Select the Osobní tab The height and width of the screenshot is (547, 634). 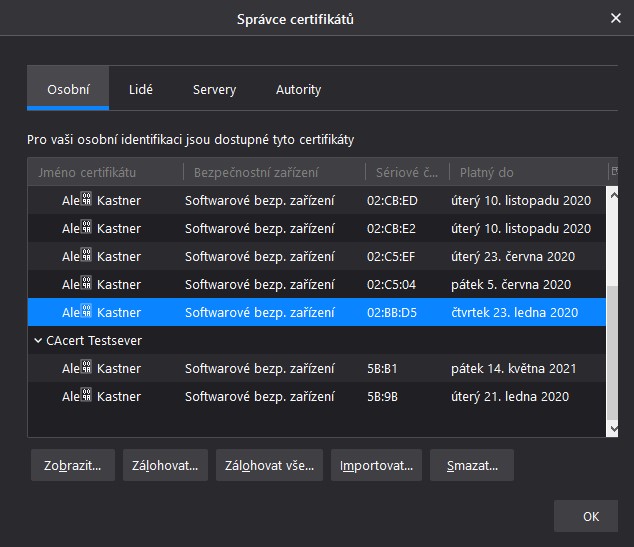(x=68, y=89)
